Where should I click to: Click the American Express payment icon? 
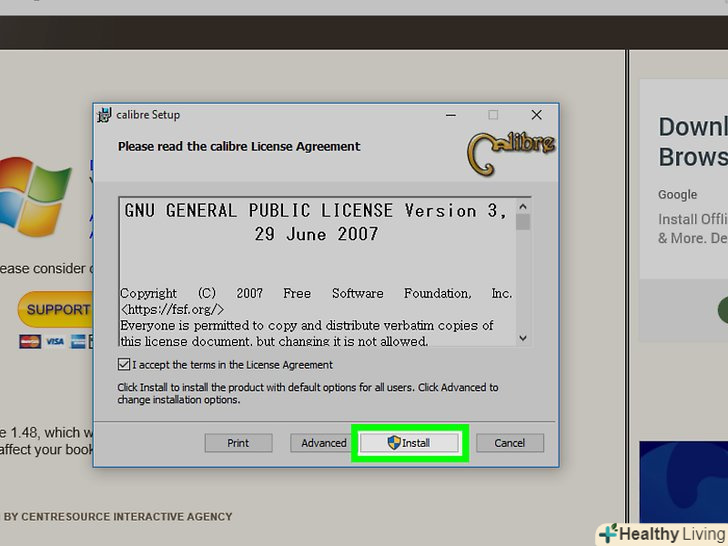coord(78,342)
